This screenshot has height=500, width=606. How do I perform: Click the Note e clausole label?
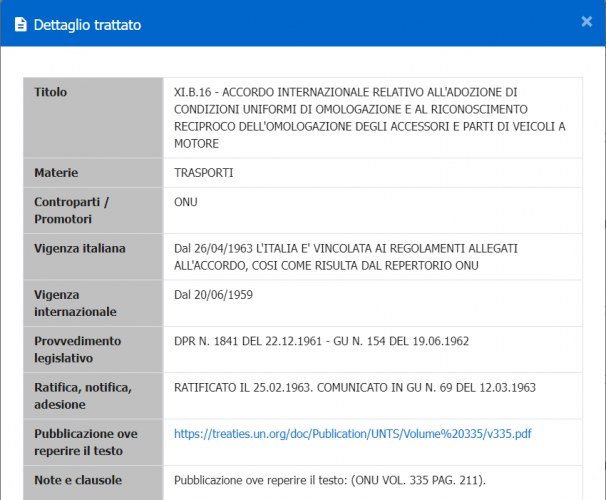pyautogui.click(x=82, y=479)
